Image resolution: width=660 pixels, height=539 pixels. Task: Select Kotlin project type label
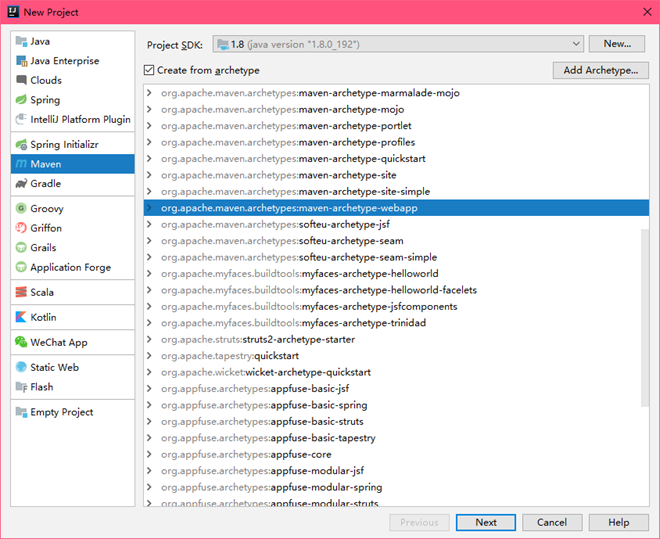click(x=43, y=317)
